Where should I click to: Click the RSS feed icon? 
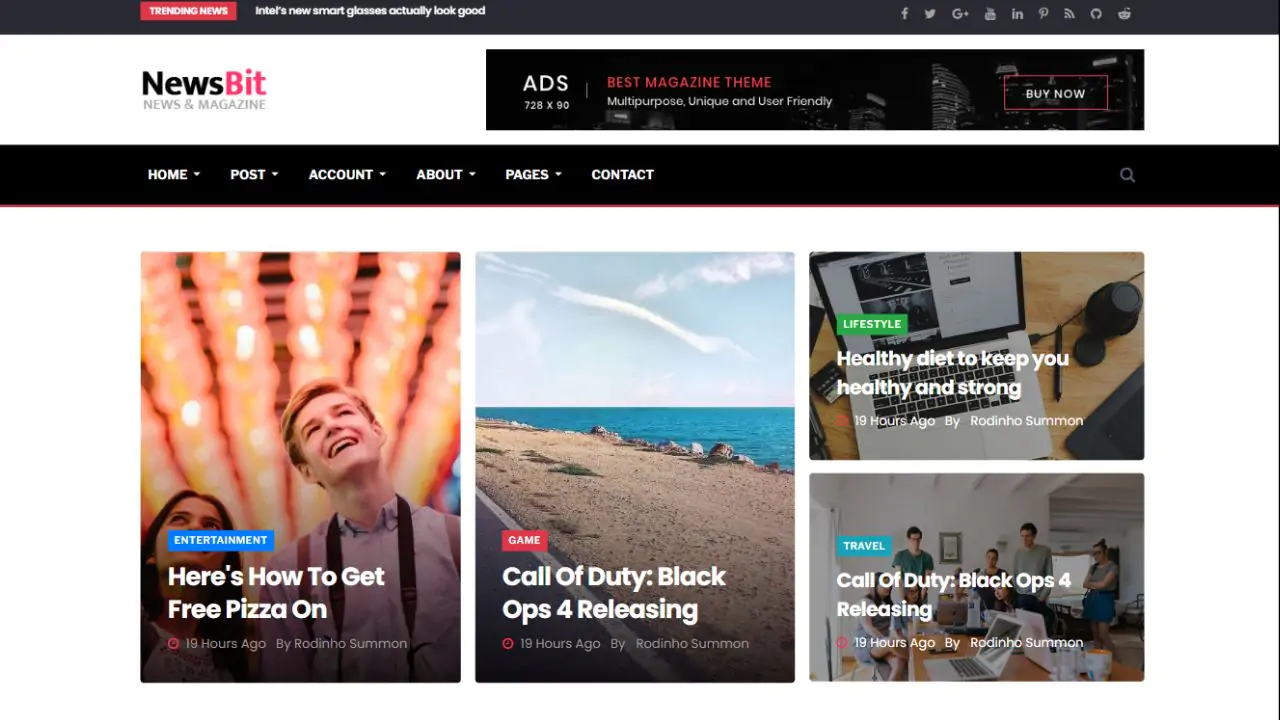pyautogui.click(x=1069, y=13)
